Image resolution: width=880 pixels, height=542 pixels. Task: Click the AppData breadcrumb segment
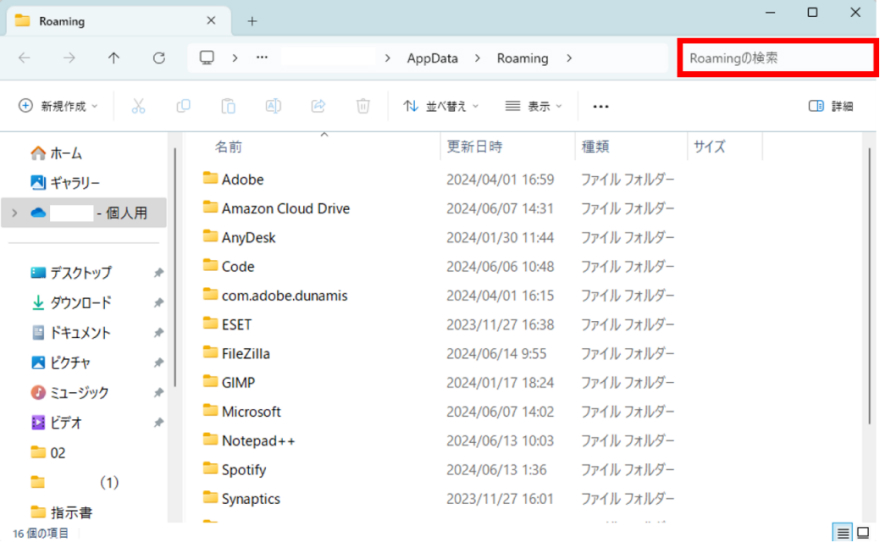432,58
